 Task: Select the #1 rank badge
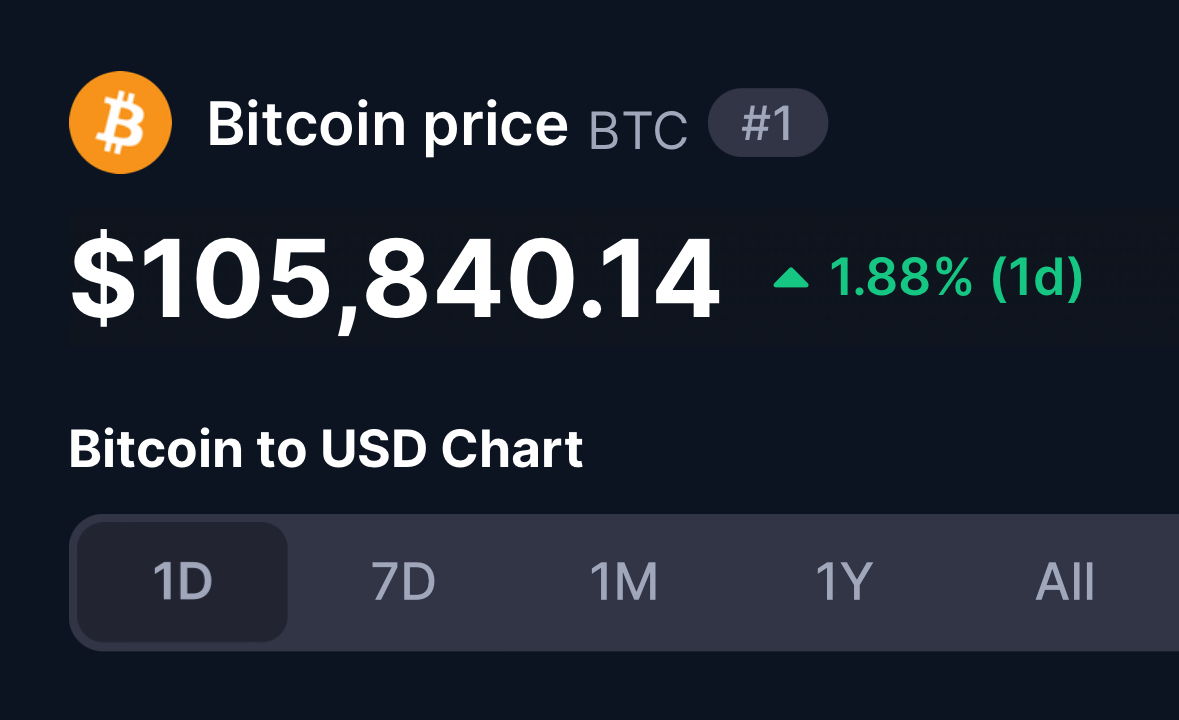[x=768, y=123]
